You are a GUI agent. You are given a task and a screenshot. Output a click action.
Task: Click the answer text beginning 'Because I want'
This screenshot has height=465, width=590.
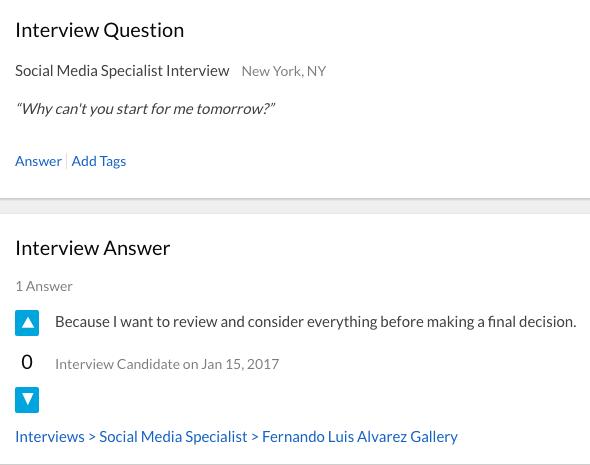(x=316, y=322)
